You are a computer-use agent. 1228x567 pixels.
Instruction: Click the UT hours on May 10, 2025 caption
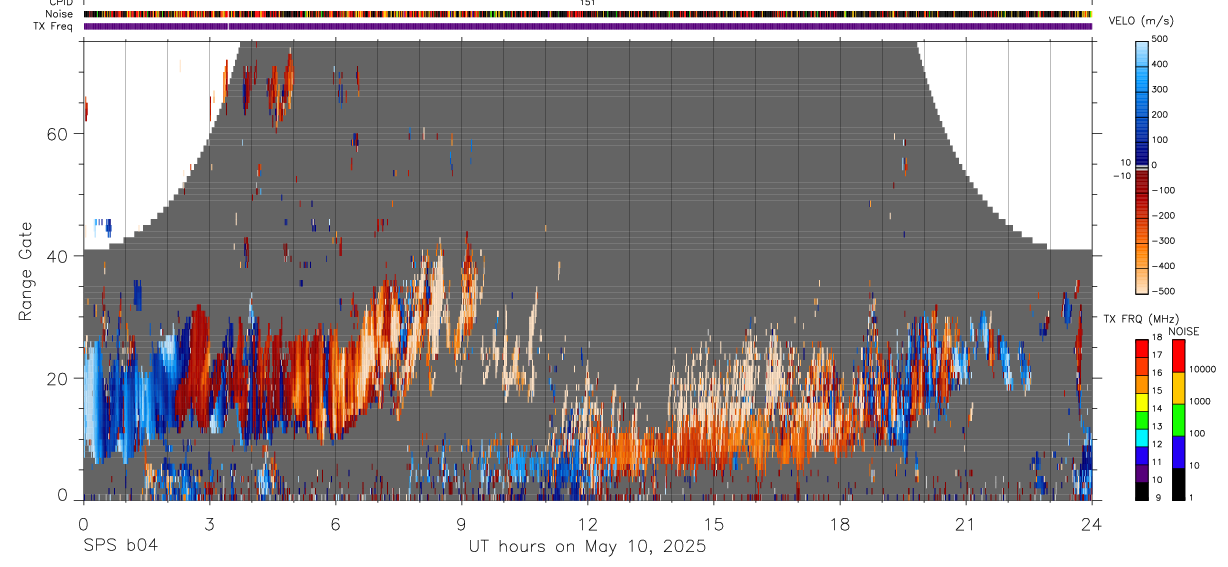[x=587, y=546]
